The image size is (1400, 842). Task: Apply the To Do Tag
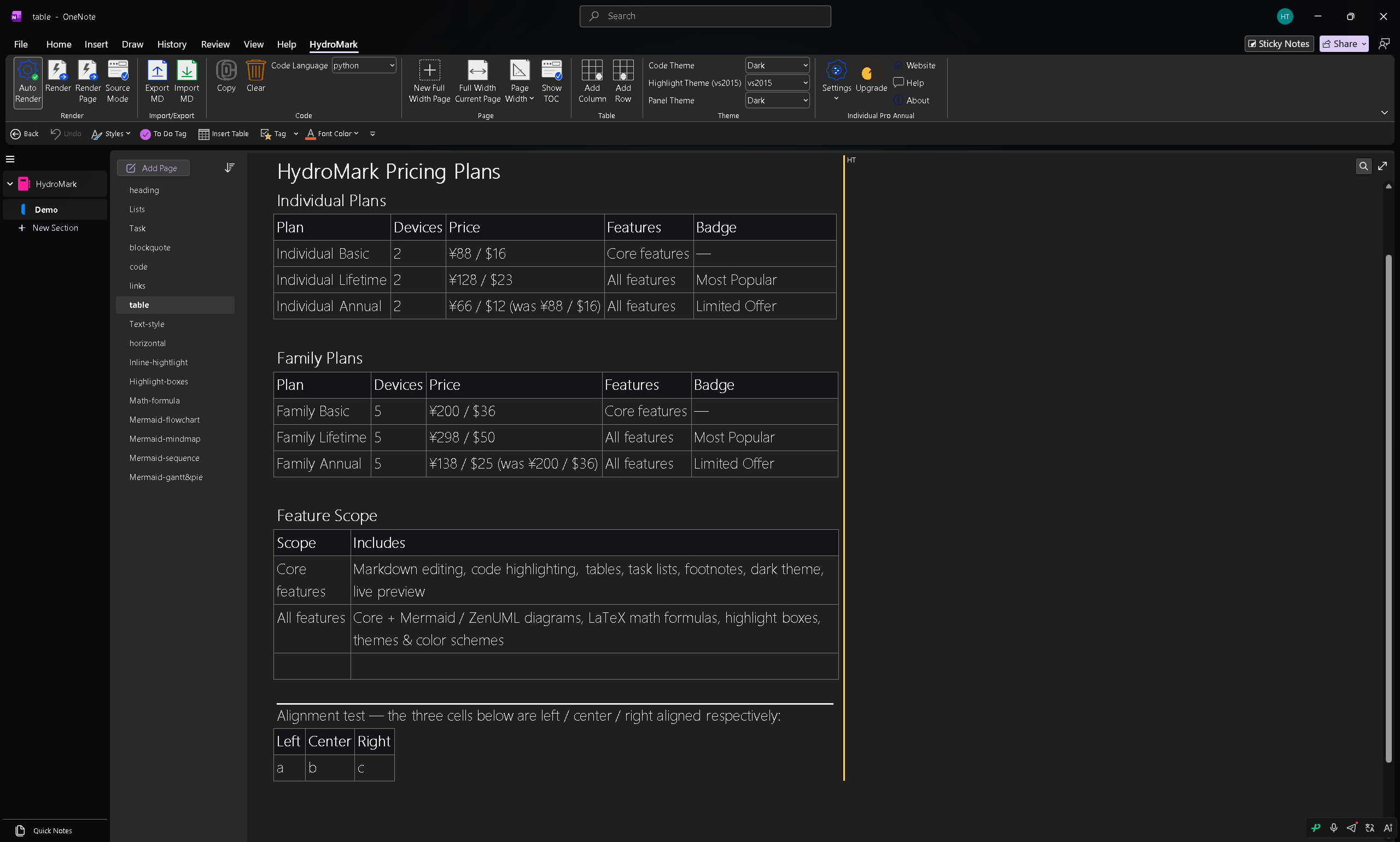[x=163, y=134]
